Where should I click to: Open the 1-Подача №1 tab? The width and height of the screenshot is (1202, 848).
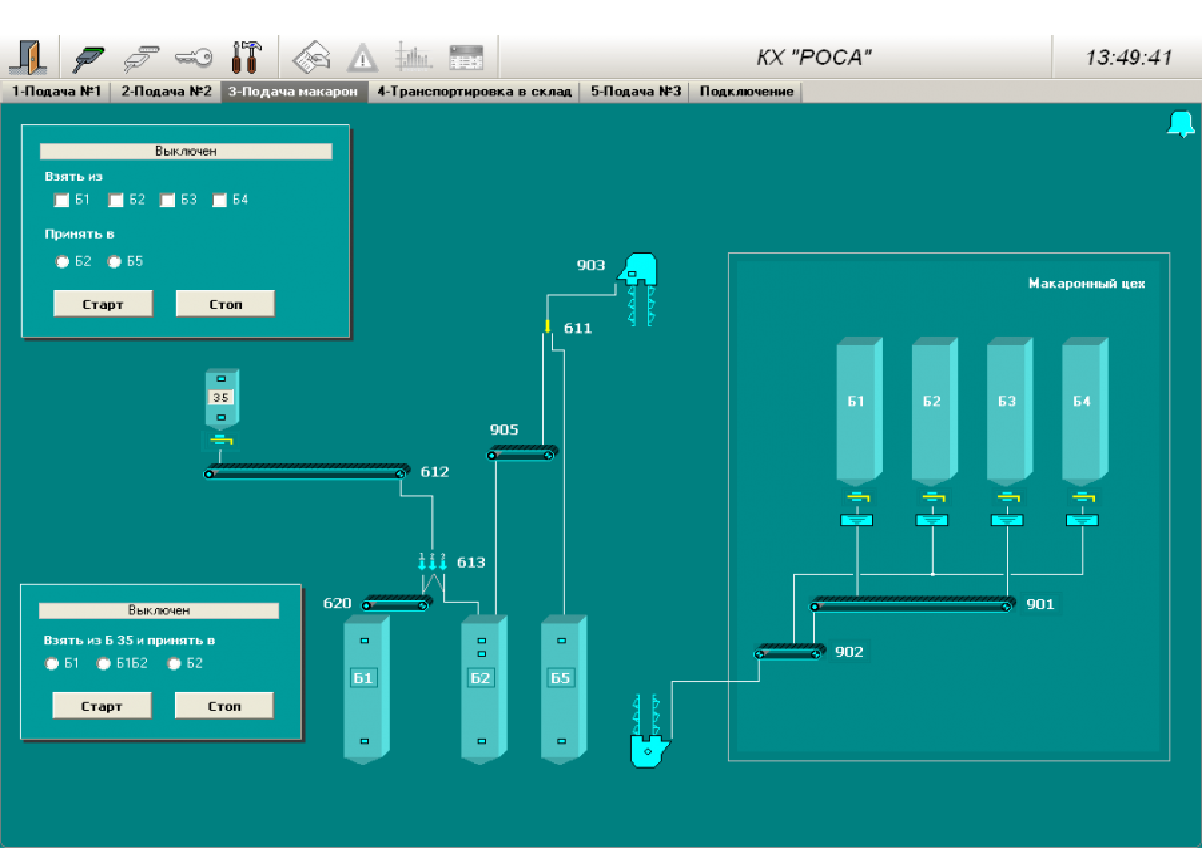[56, 92]
